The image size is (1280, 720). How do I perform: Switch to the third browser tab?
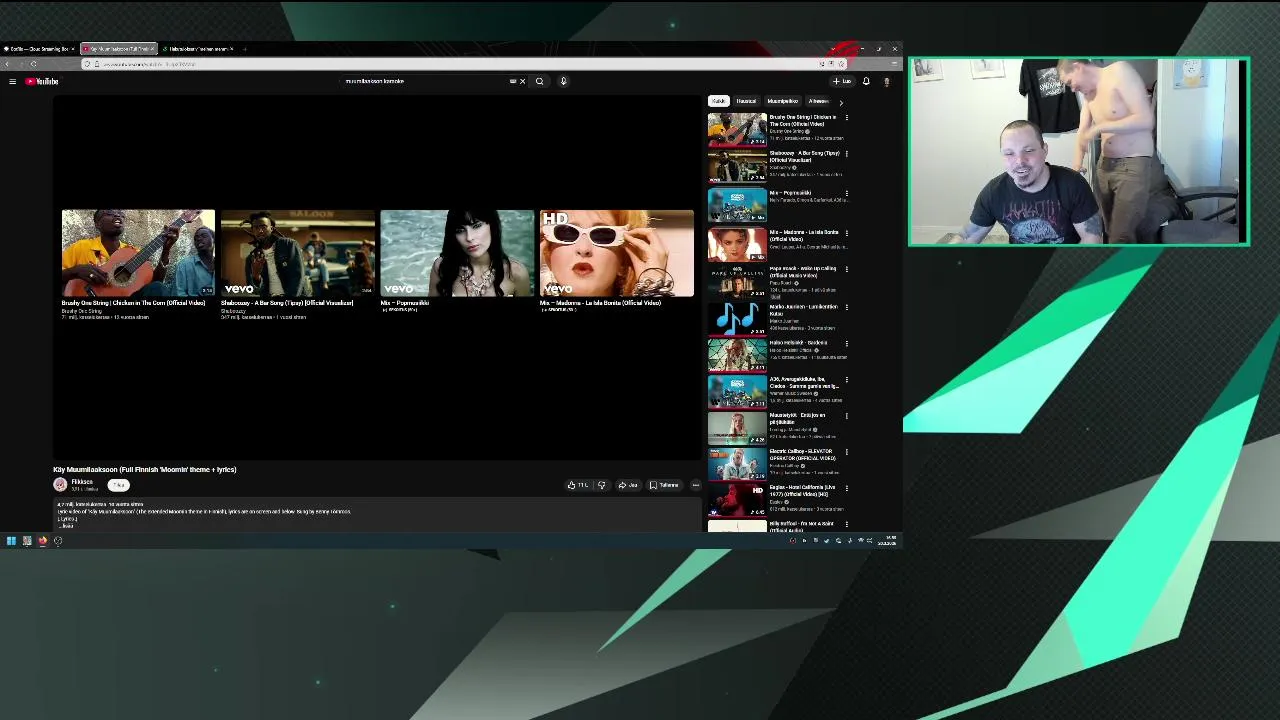(x=198, y=49)
